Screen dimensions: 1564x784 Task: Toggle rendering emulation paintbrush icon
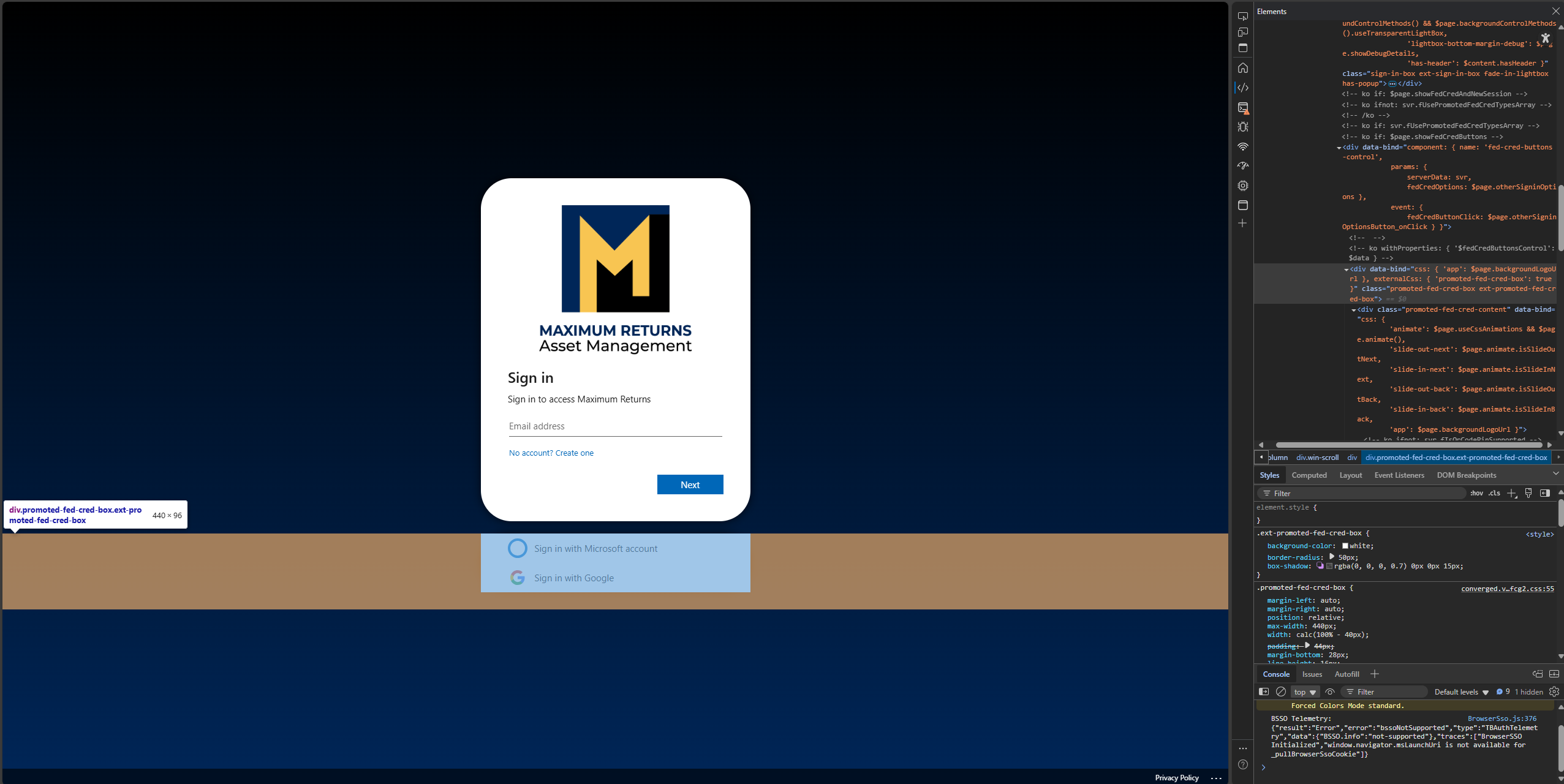(1528, 493)
